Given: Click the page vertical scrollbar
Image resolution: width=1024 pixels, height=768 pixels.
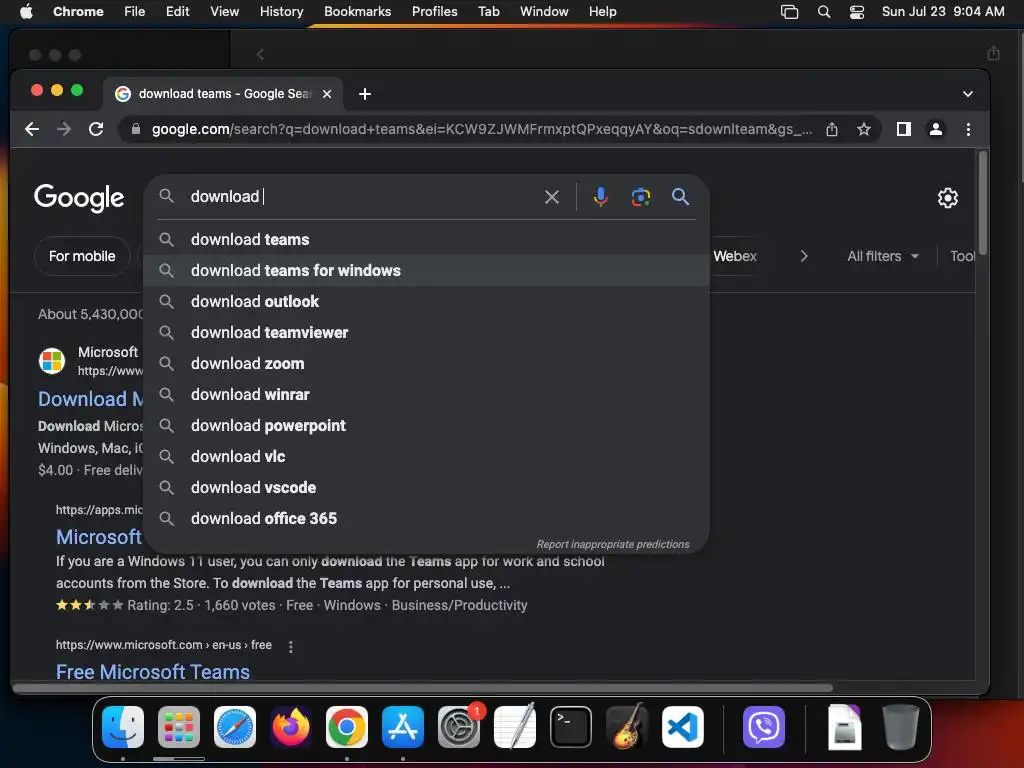Looking at the screenshot, I should tap(982, 202).
